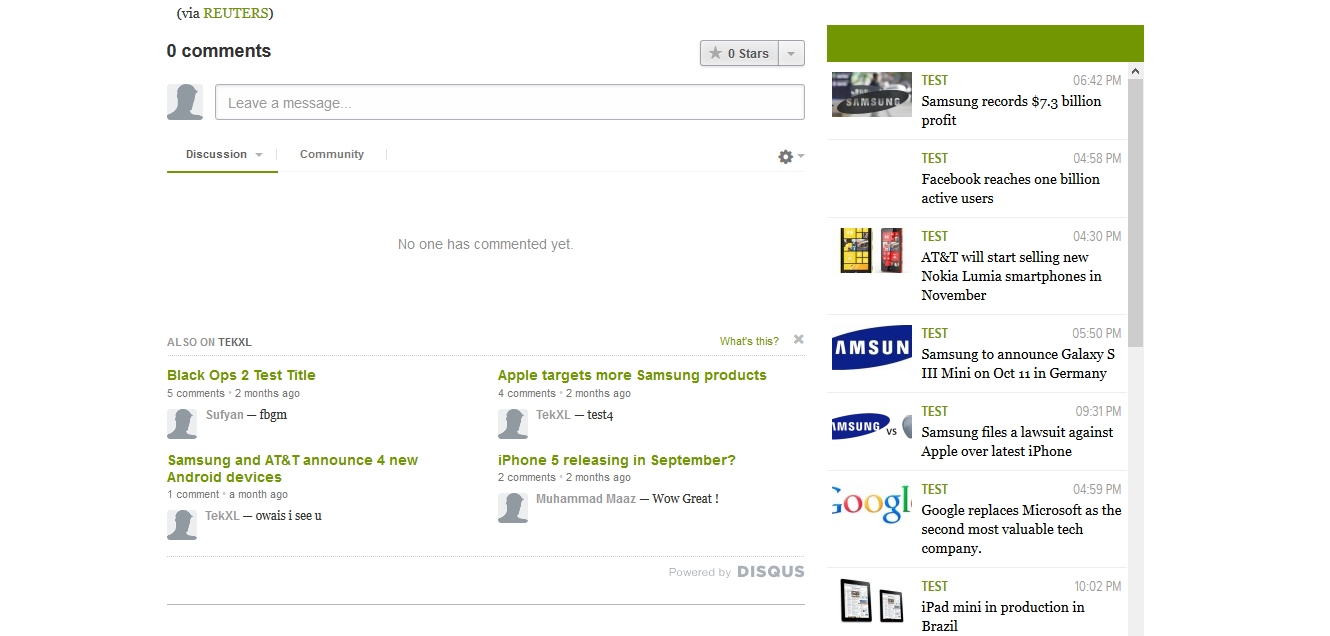Click the Google logo news thumbnail

click(x=872, y=503)
